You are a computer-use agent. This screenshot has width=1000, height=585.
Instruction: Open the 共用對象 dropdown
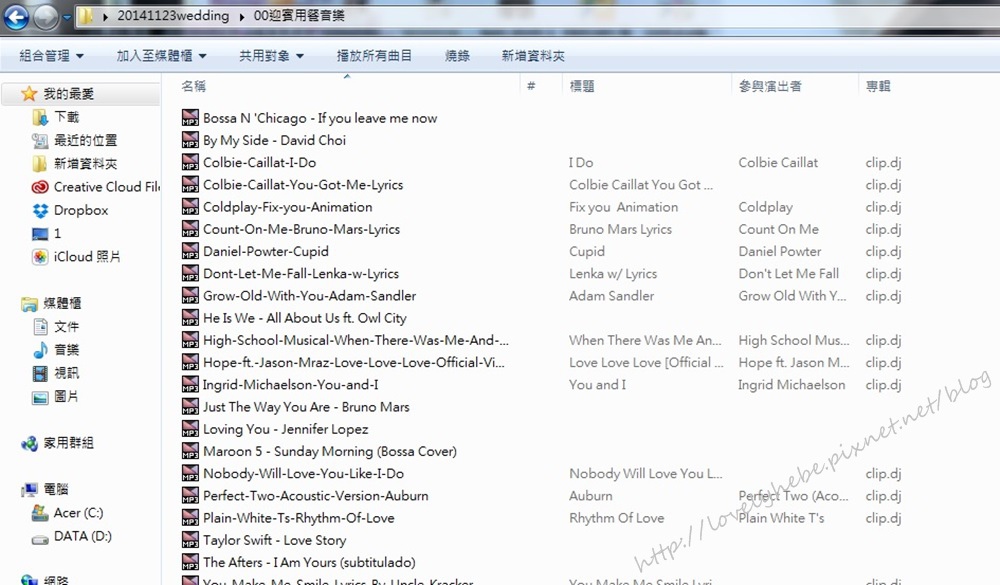(271, 56)
